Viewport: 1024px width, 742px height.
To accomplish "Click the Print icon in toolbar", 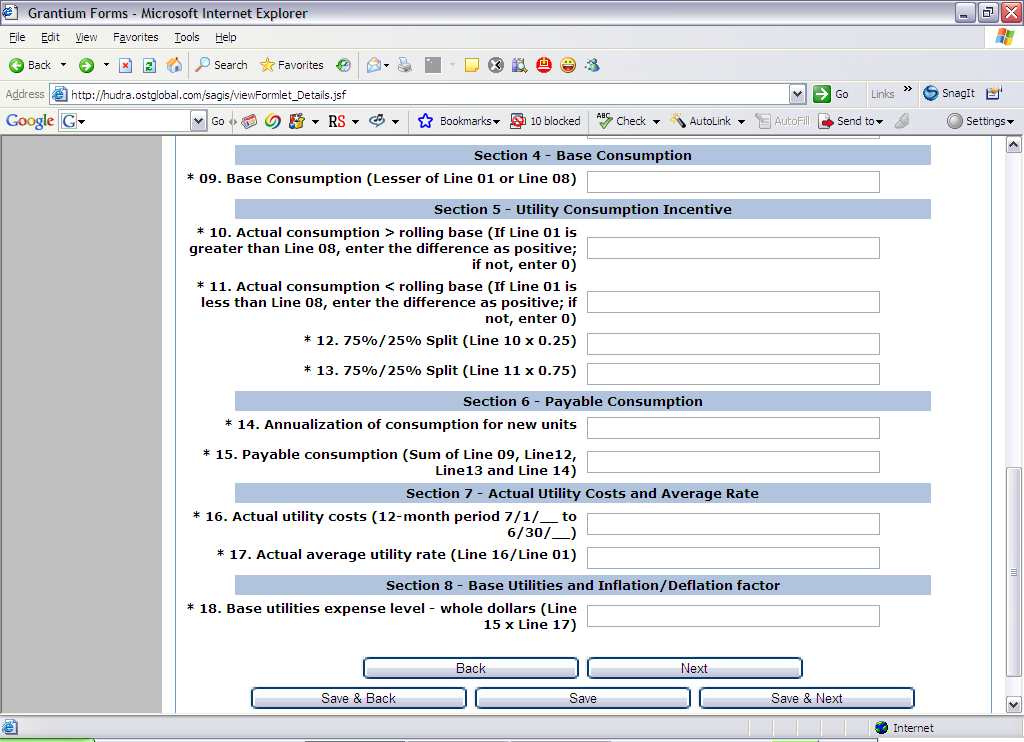I will click(404, 65).
